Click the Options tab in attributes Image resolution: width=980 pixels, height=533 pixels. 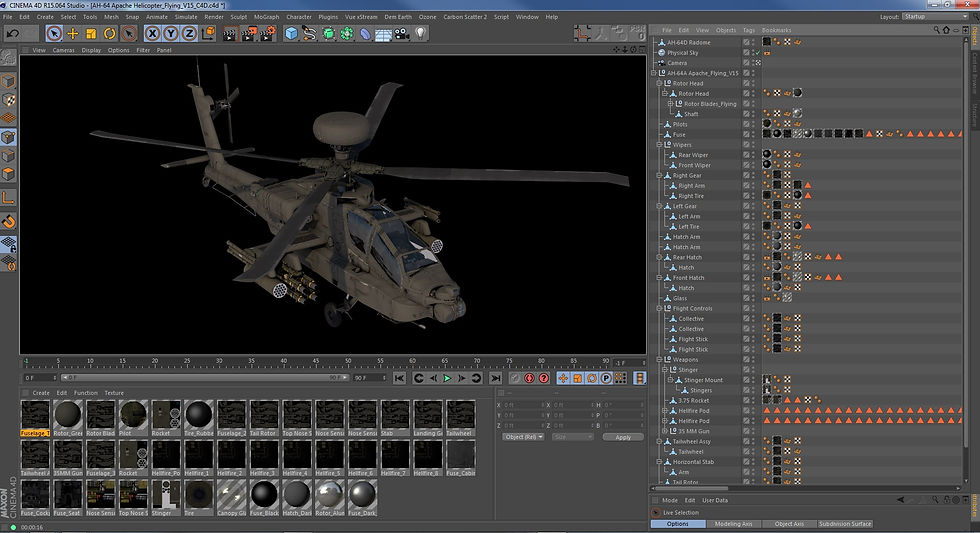coord(678,524)
